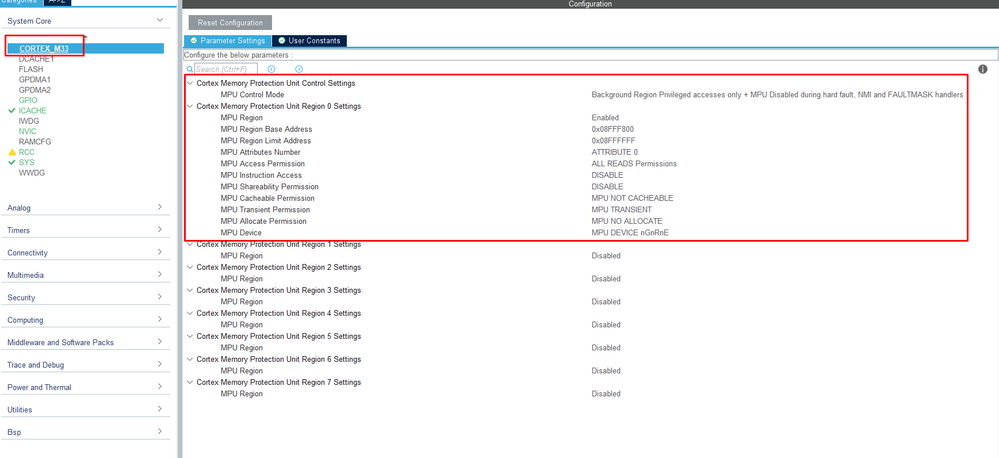Expand the Analog category
The image size is (999, 458).
(x=160, y=208)
